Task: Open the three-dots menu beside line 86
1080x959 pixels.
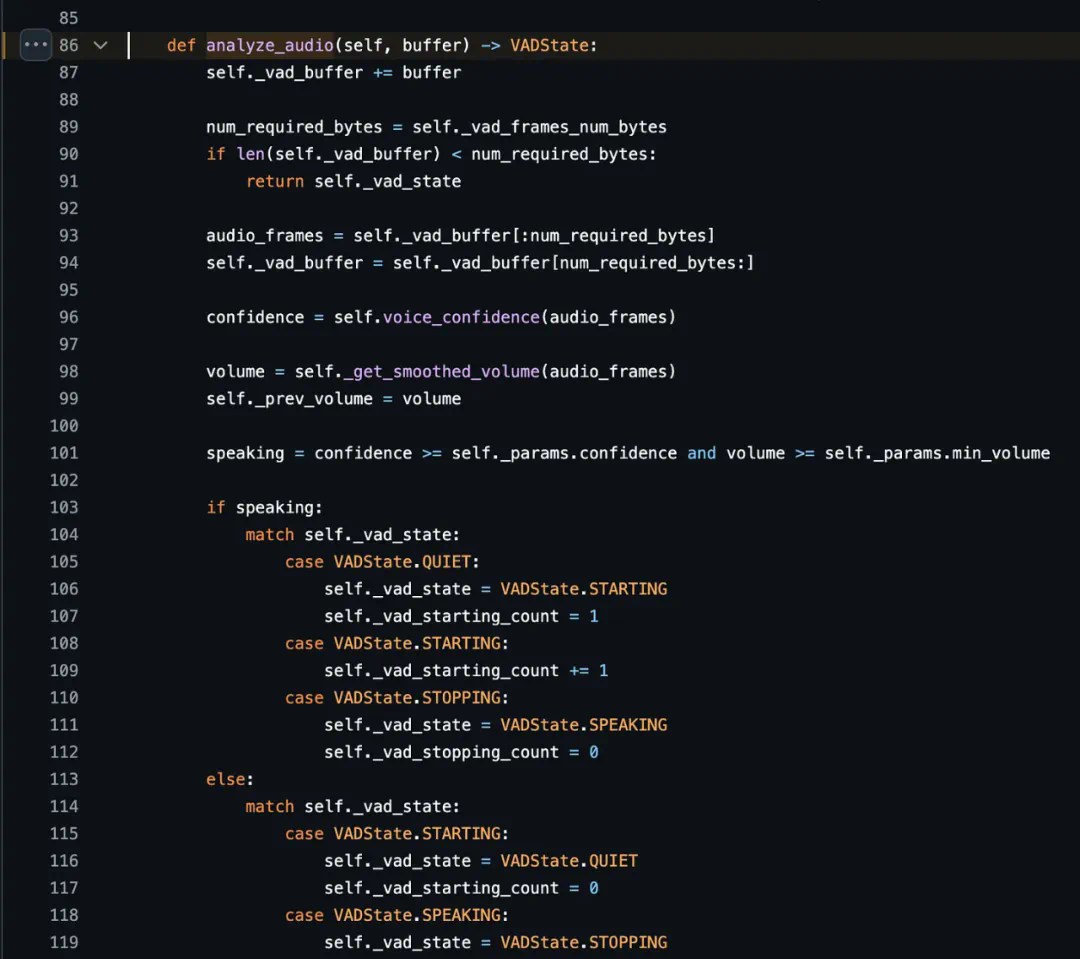Action: 35,45
